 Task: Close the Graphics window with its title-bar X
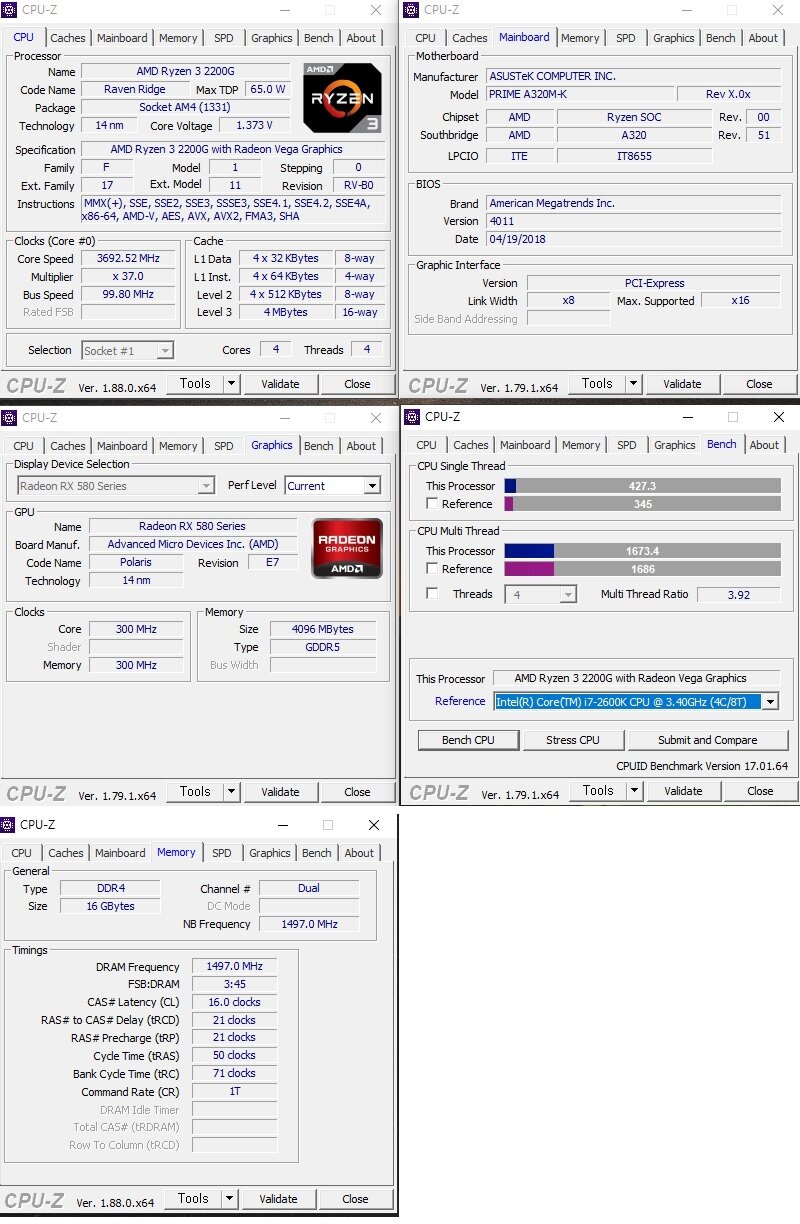tap(376, 418)
